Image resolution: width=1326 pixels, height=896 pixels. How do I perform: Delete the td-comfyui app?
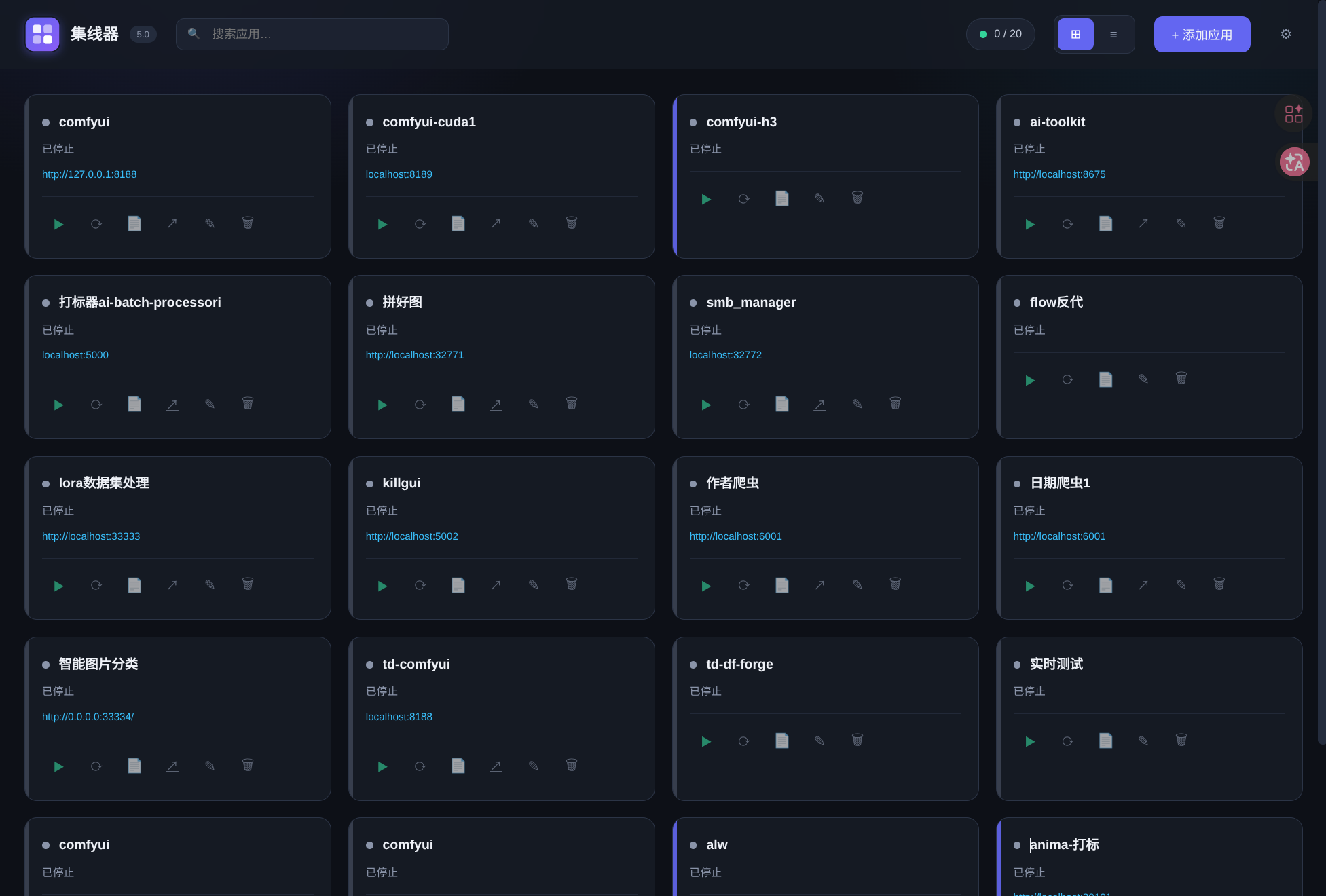[572, 766]
